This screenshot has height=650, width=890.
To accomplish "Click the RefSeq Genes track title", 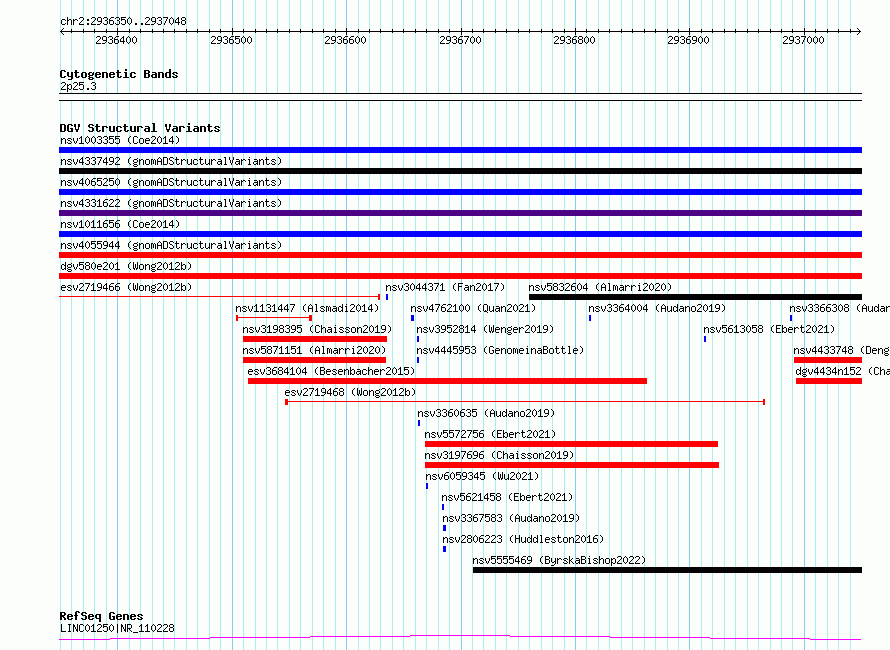I will (x=101, y=617).
